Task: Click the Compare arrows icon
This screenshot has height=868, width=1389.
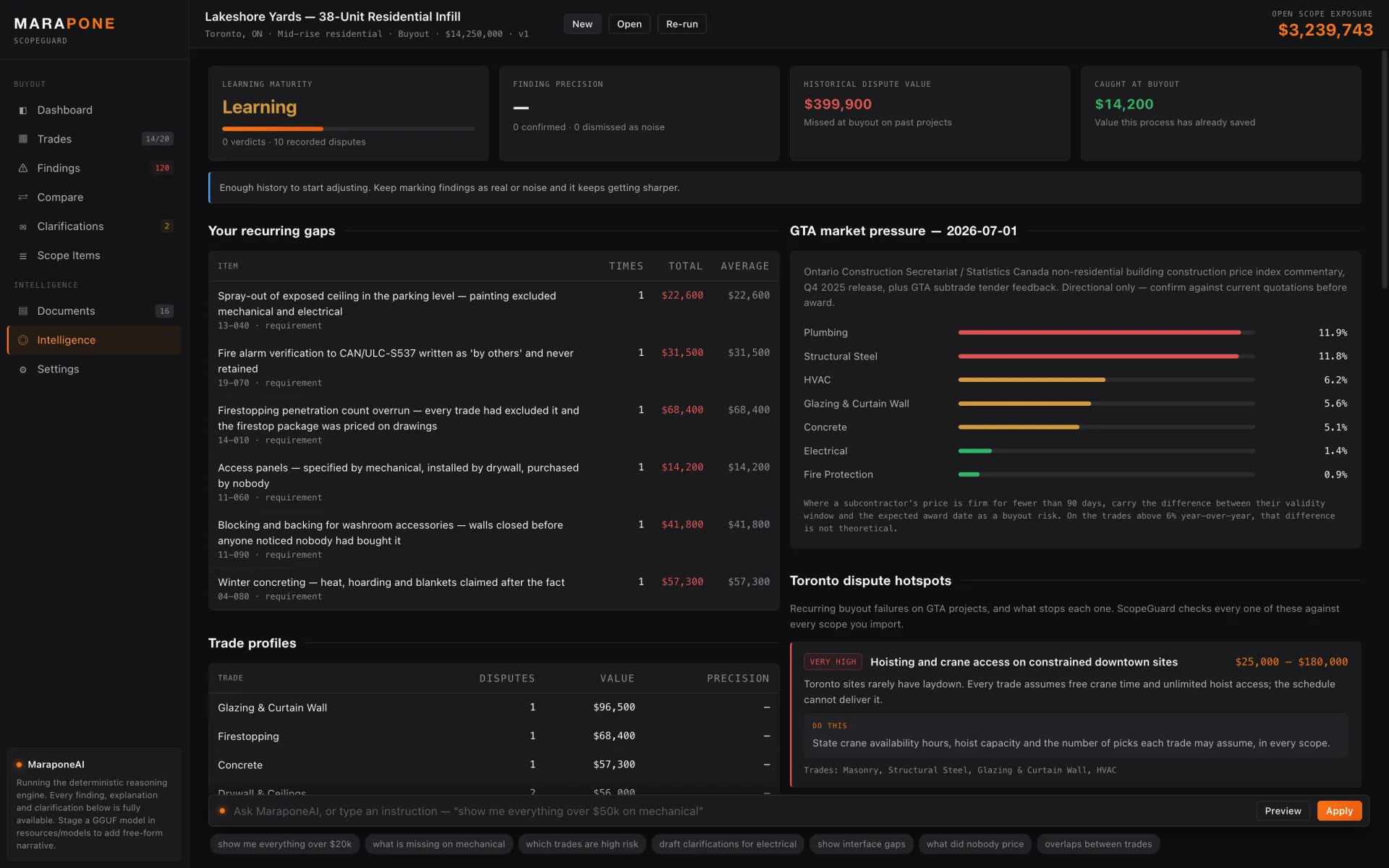Action: click(x=23, y=197)
